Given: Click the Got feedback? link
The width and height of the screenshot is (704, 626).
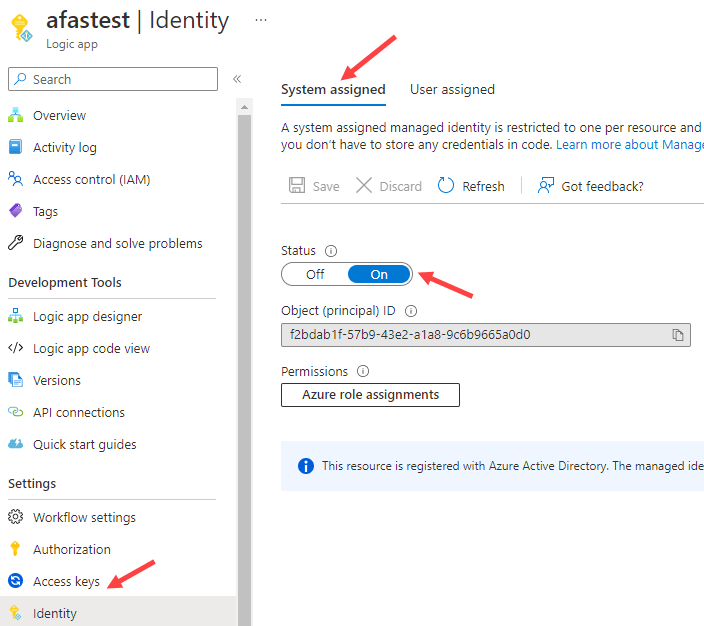Looking at the screenshot, I should [x=602, y=186].
